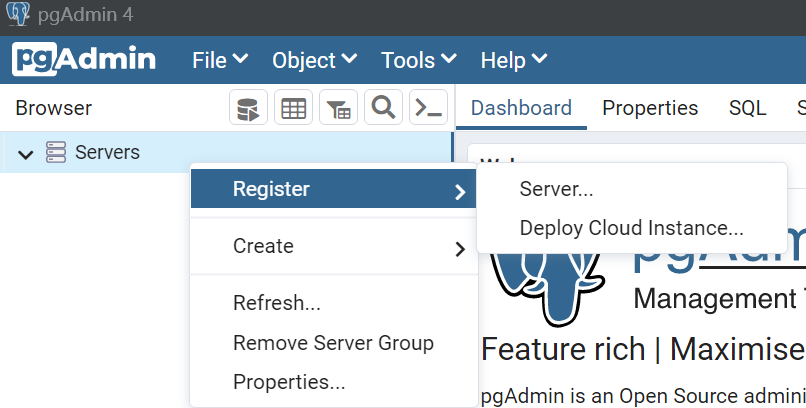This screenshot has width=806, height=408.
Task: Open the Object dropdown menu
Action: coord(314,60)
